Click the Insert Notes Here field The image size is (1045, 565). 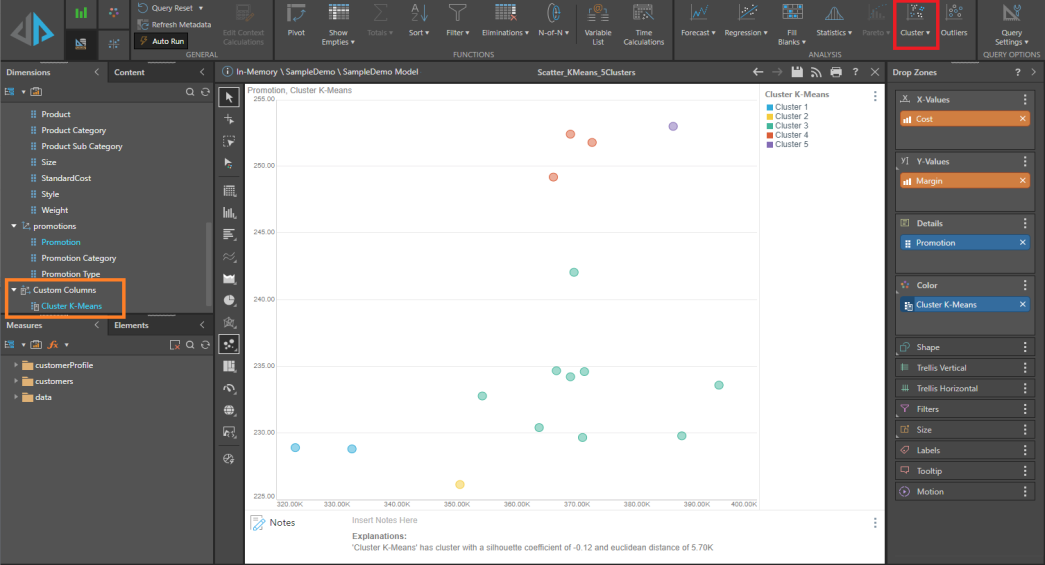pyautogui.click(x=385, y=520)
